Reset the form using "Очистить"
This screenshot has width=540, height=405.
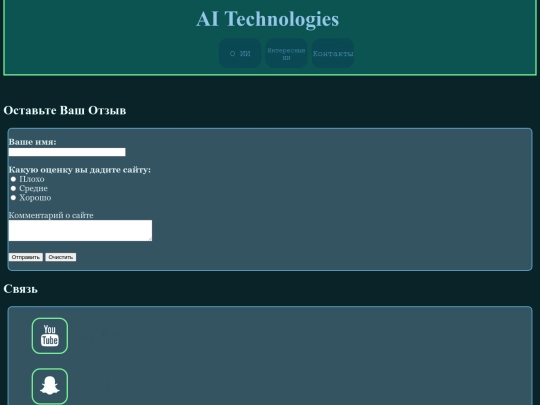click(x=61, y=257)
